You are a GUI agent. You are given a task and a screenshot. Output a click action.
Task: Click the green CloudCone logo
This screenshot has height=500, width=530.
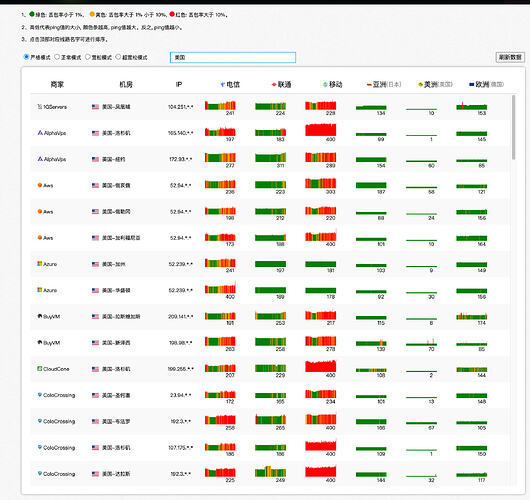tap(40, 368)
